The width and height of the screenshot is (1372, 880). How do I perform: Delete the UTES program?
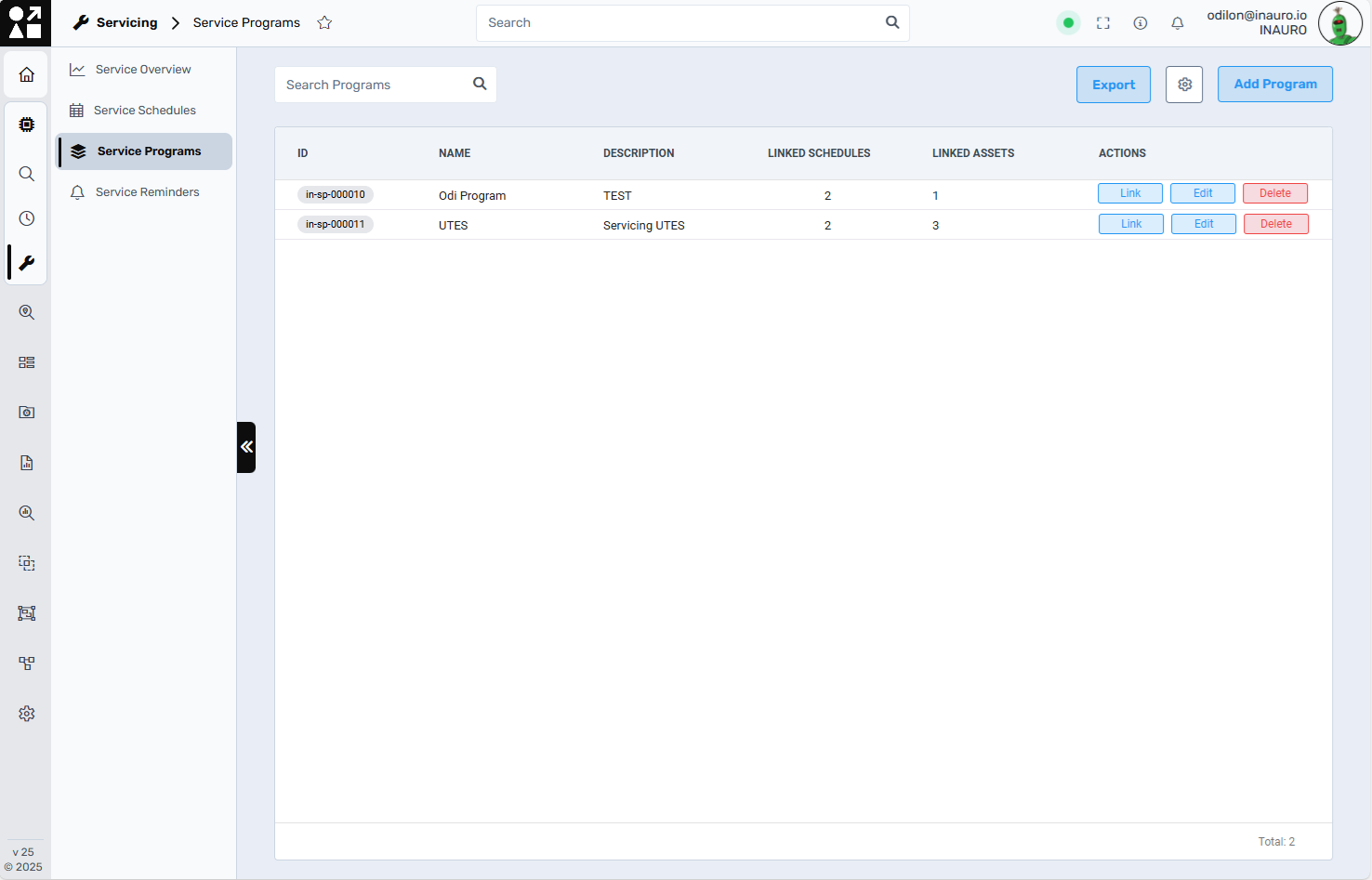pyautogui.click(x=1275, y=224)
